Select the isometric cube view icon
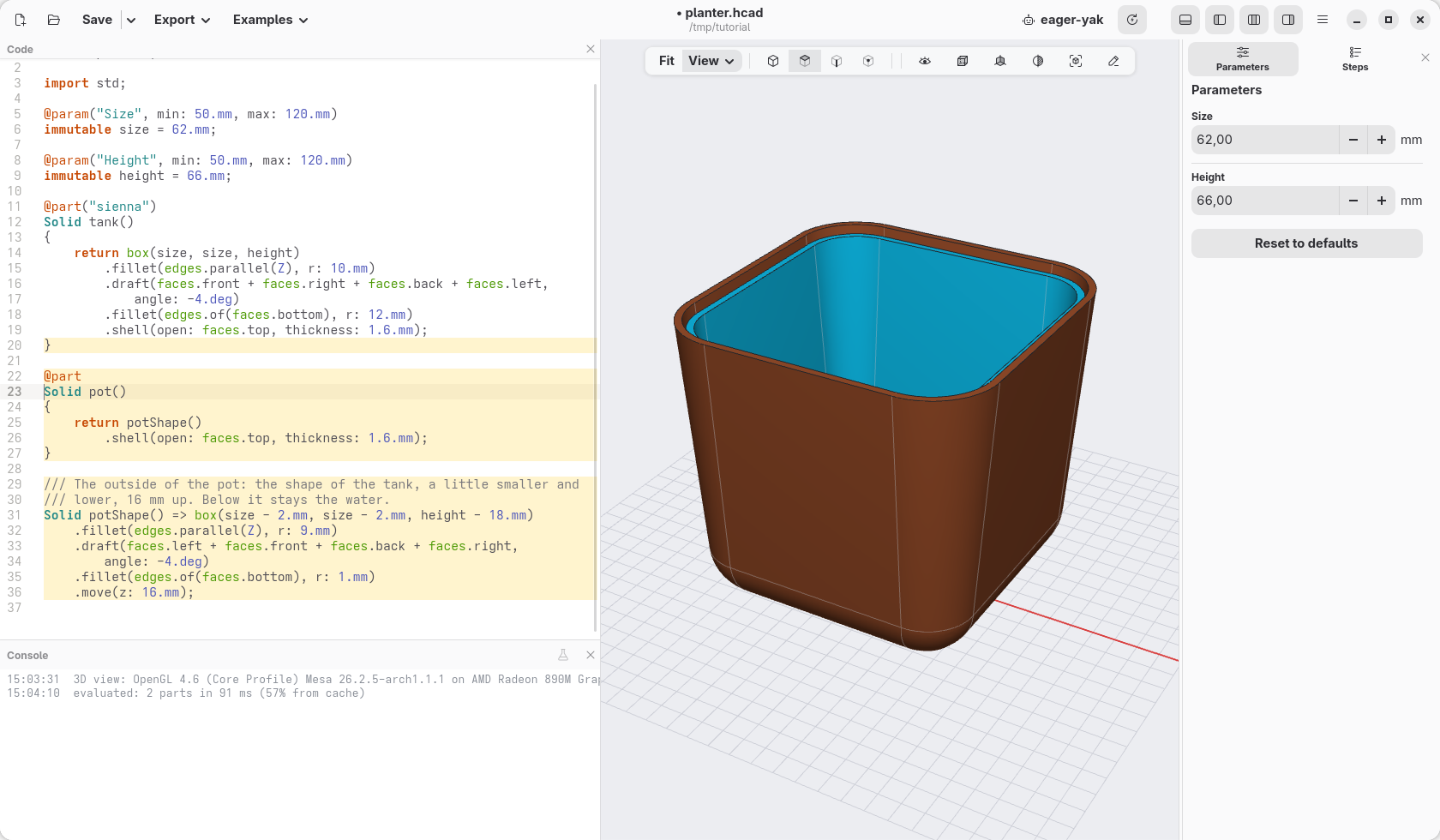This screenshot has height=840, width=1440. tap(773, 61)
